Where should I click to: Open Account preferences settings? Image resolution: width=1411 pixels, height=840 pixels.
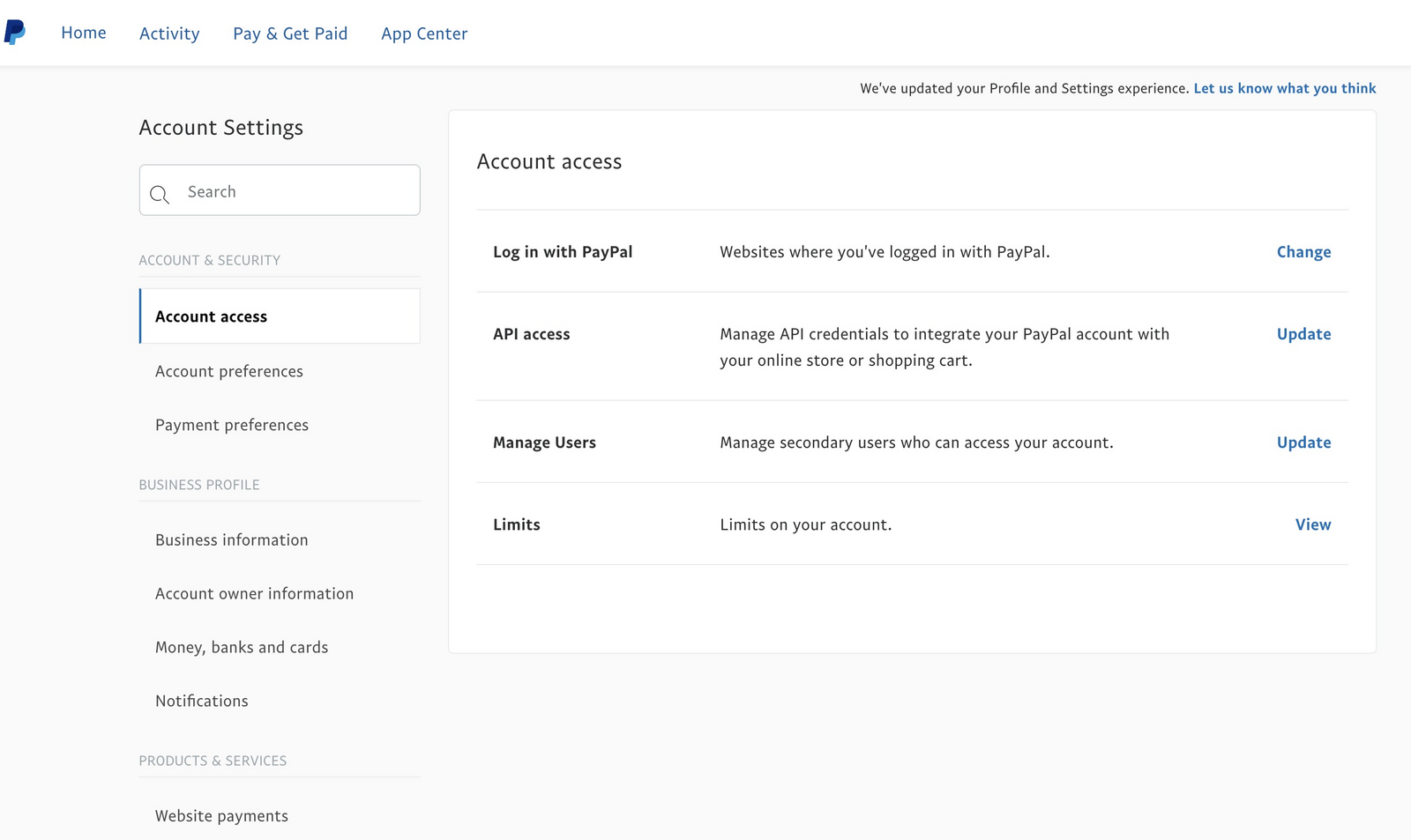pos(229,371)
